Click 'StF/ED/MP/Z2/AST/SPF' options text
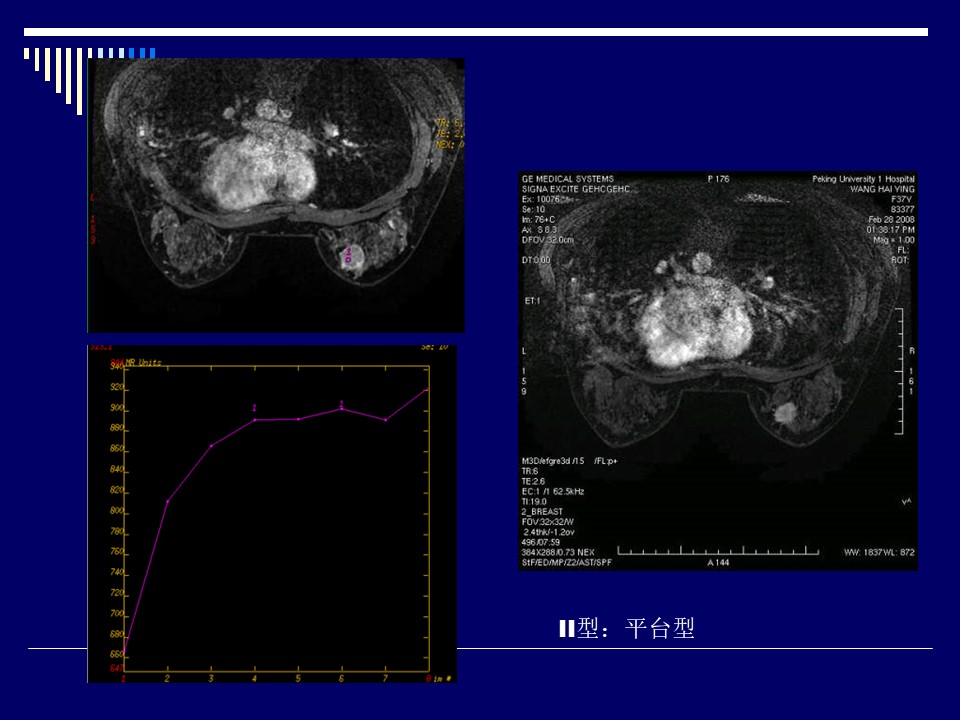Screen dimensions: 960x720 pos(566,562)
